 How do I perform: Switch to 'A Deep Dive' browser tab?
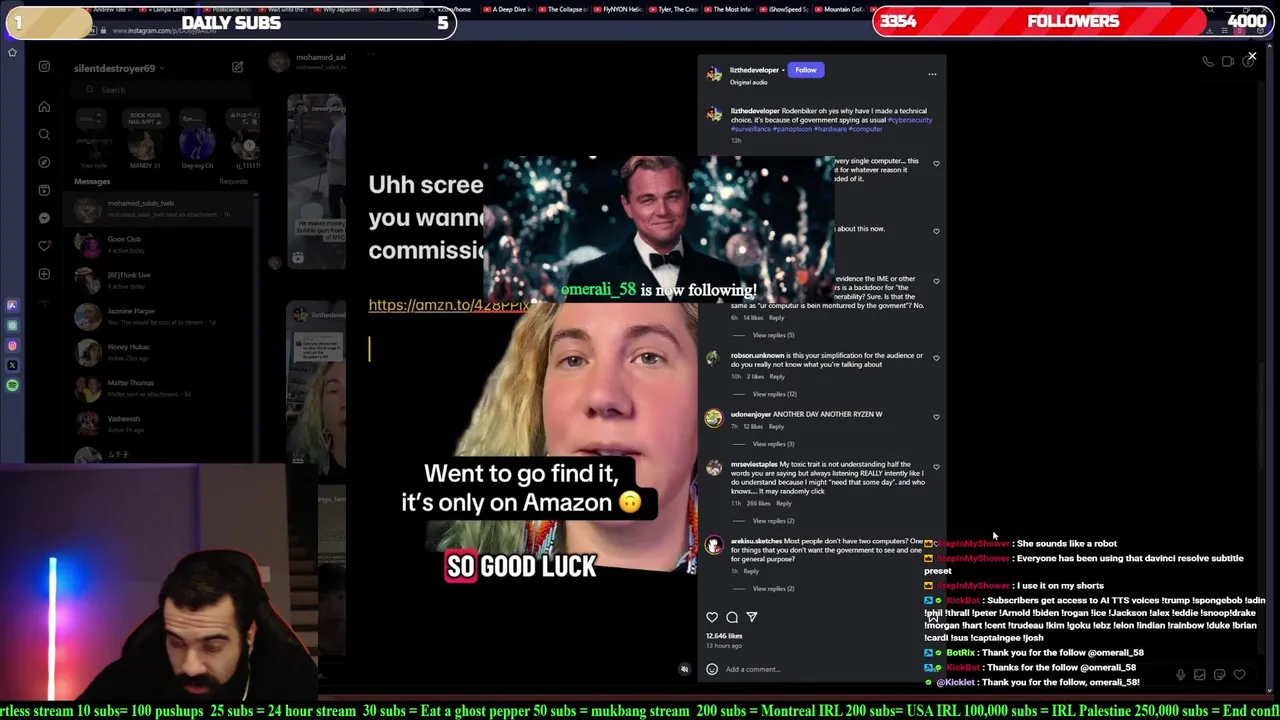(511, 9)
